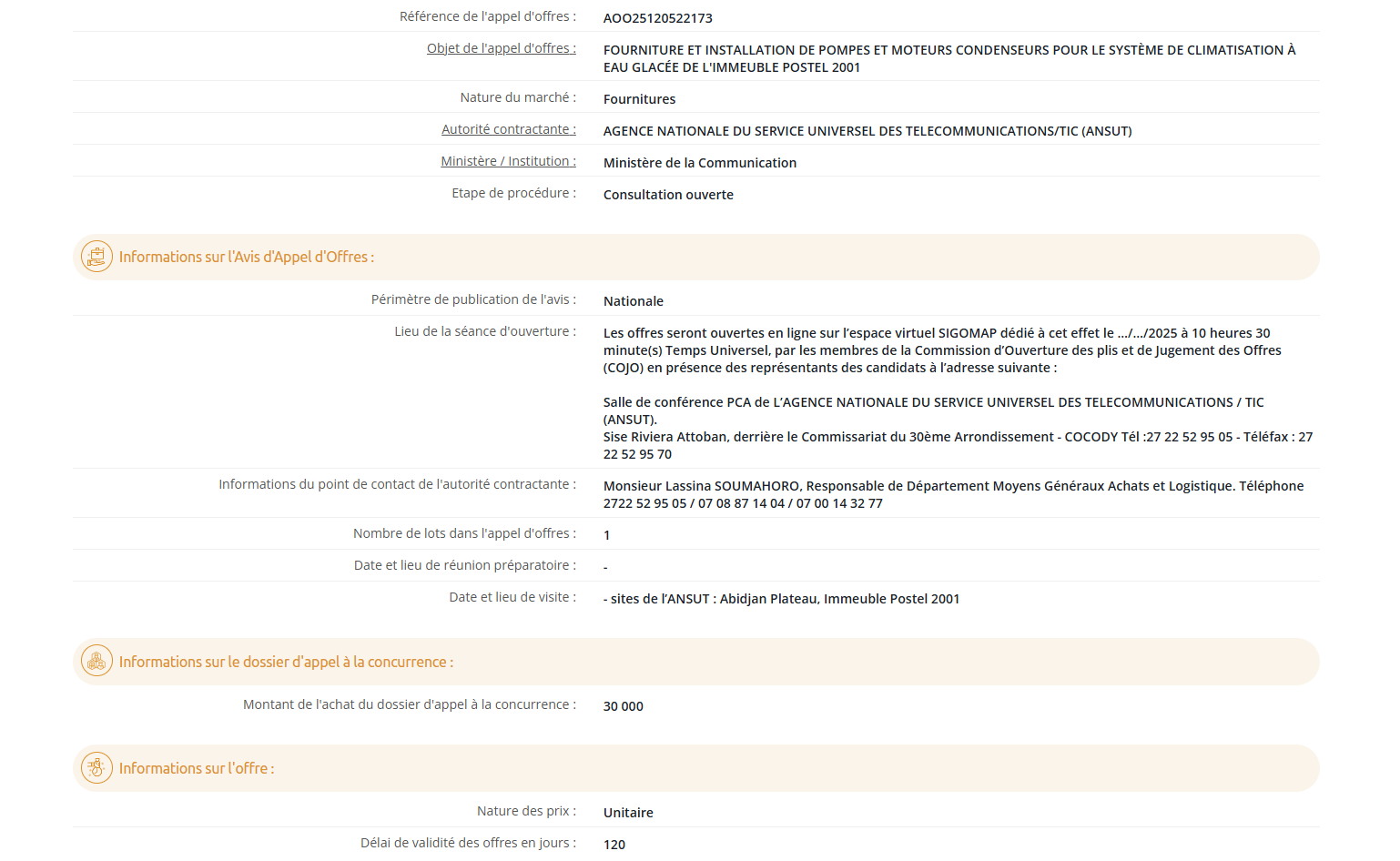This screenshot has height=861, width=1400.
Task: Follow the 'Autorité contractante' link
Action: (508, 129)
